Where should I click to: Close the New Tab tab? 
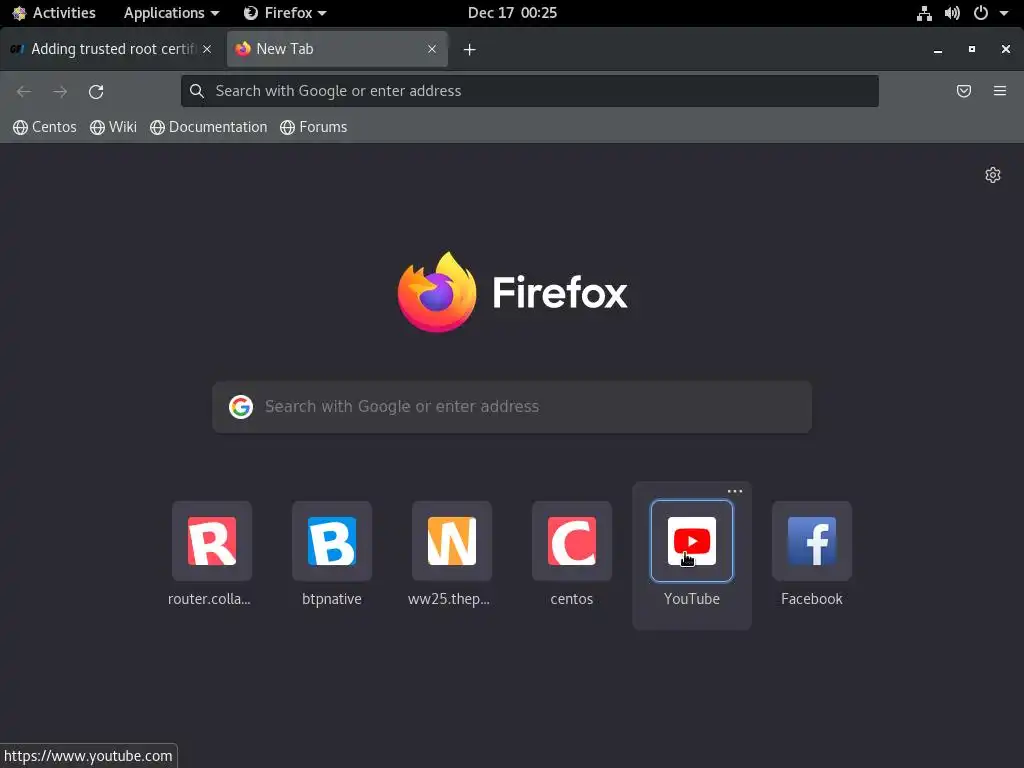tap(432, 49)
